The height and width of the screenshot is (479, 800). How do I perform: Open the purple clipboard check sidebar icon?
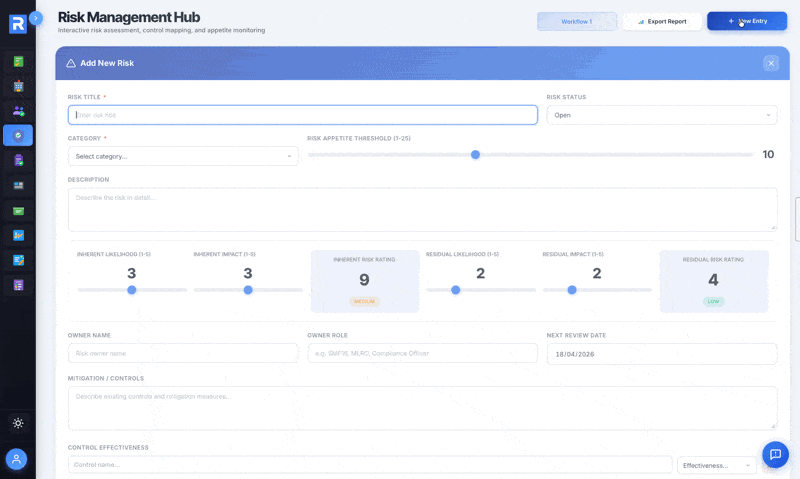tap(18, 160)
